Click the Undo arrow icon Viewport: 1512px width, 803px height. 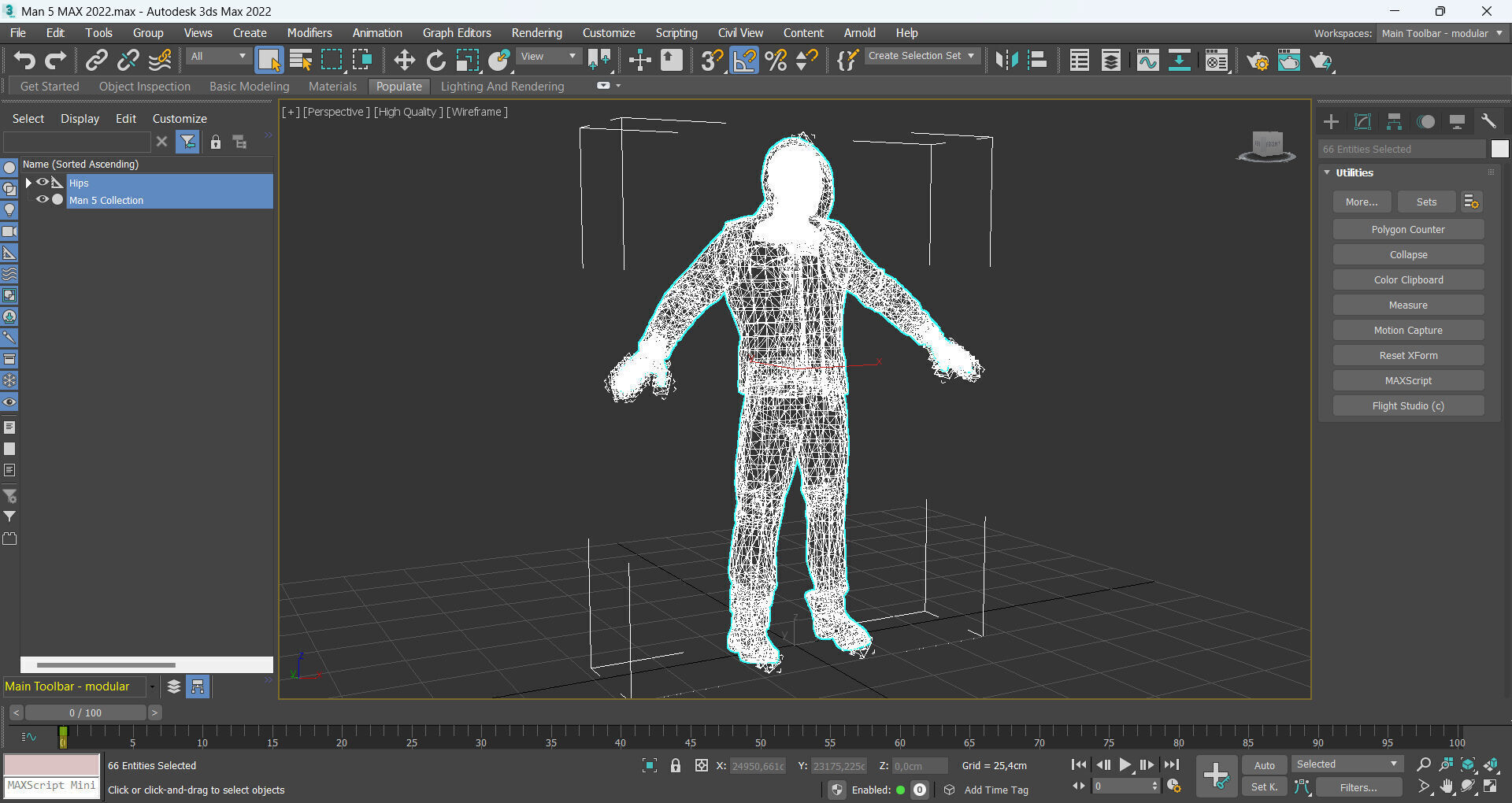24,60
